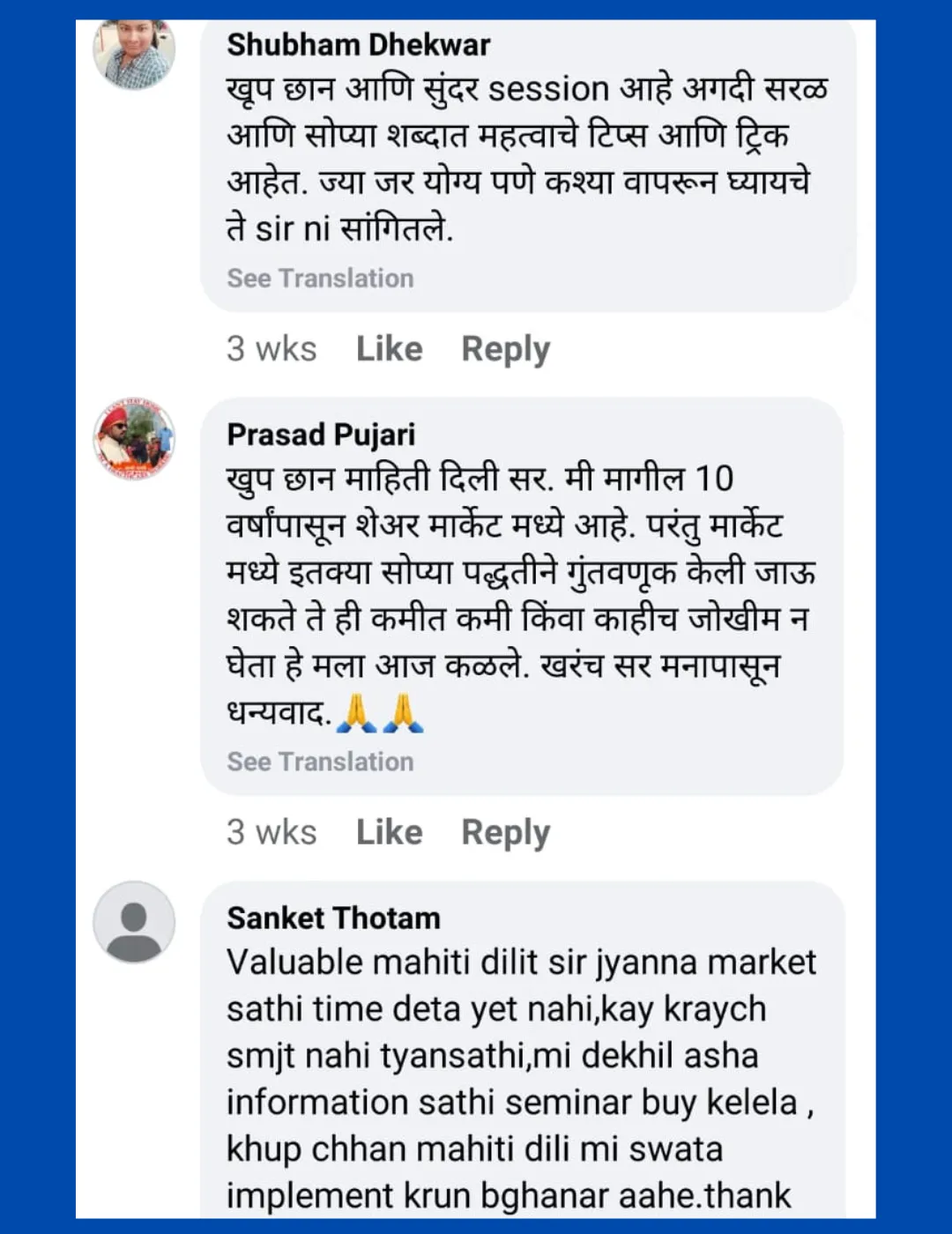Image resolution: width=952 pixels, height=1234 pixels.
Task: Tap Sanket Thotam's default avatar icon
Action: pyautogui.click(x=134, y=922)
